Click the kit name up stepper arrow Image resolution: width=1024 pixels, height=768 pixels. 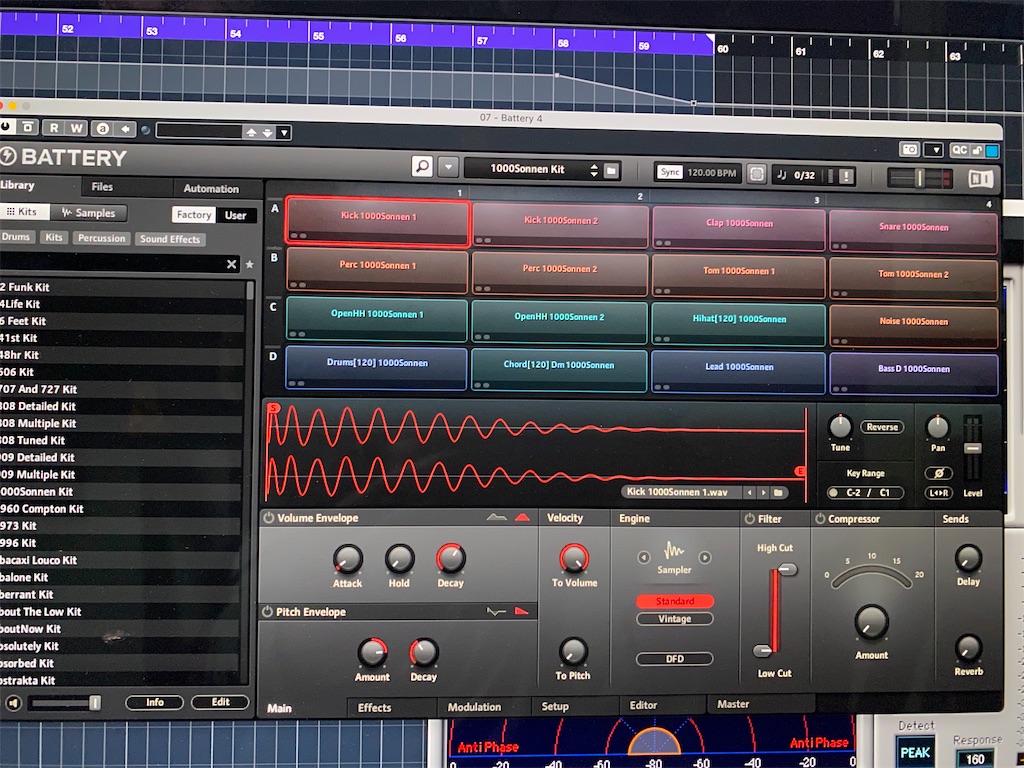coord(594,165)
